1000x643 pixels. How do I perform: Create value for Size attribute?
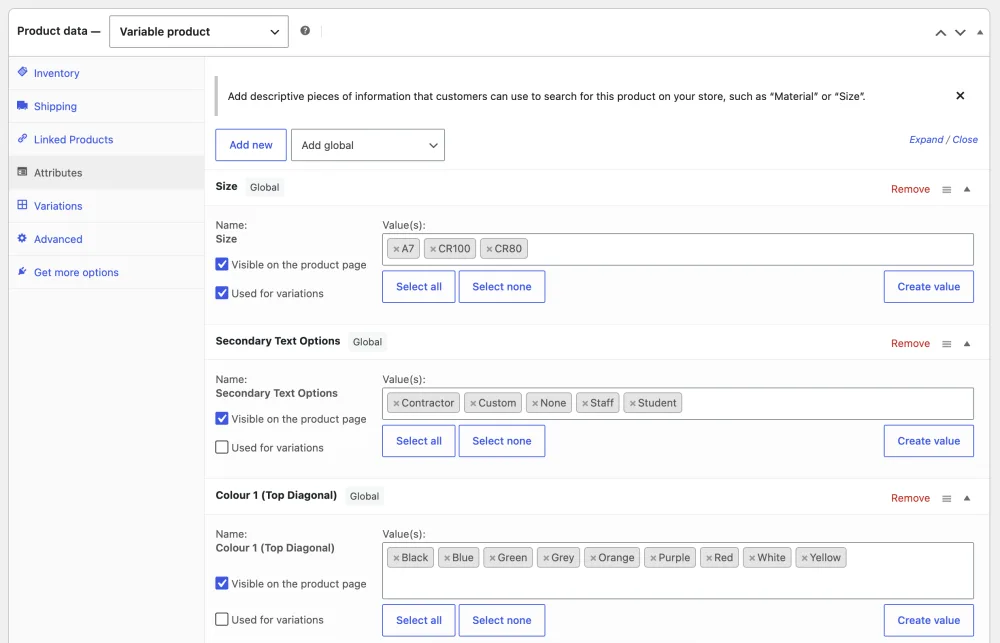coord(929,286)
